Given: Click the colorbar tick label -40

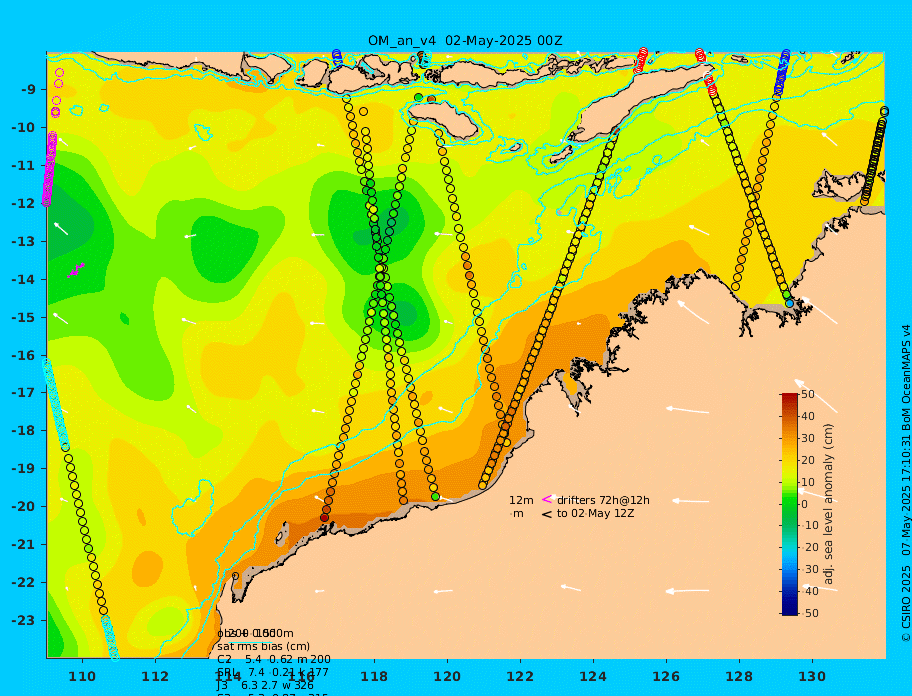Looking at the screenshot, I should 809,591.
